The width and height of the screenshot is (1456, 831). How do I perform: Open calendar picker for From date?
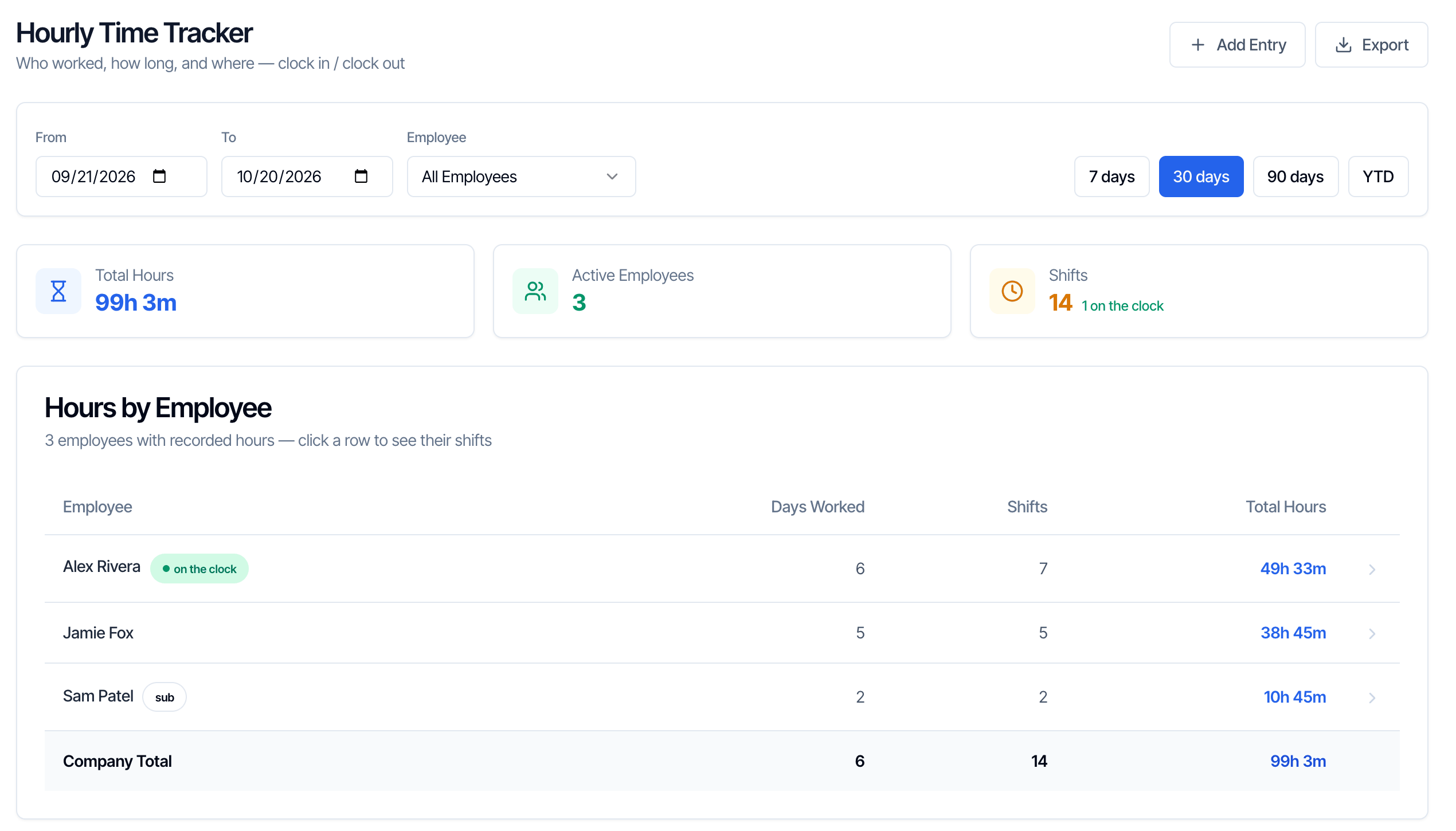[159, 176]
